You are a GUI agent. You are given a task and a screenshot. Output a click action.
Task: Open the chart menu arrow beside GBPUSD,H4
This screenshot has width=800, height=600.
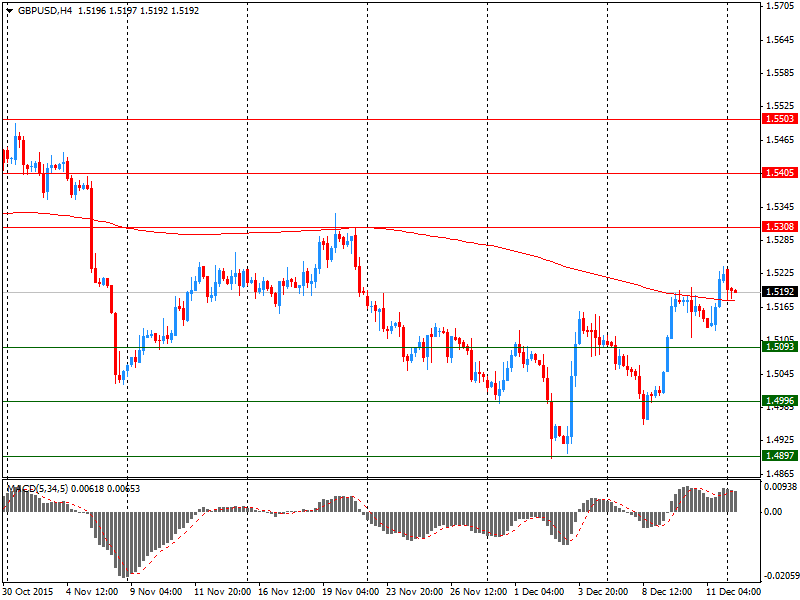point(10,11)
